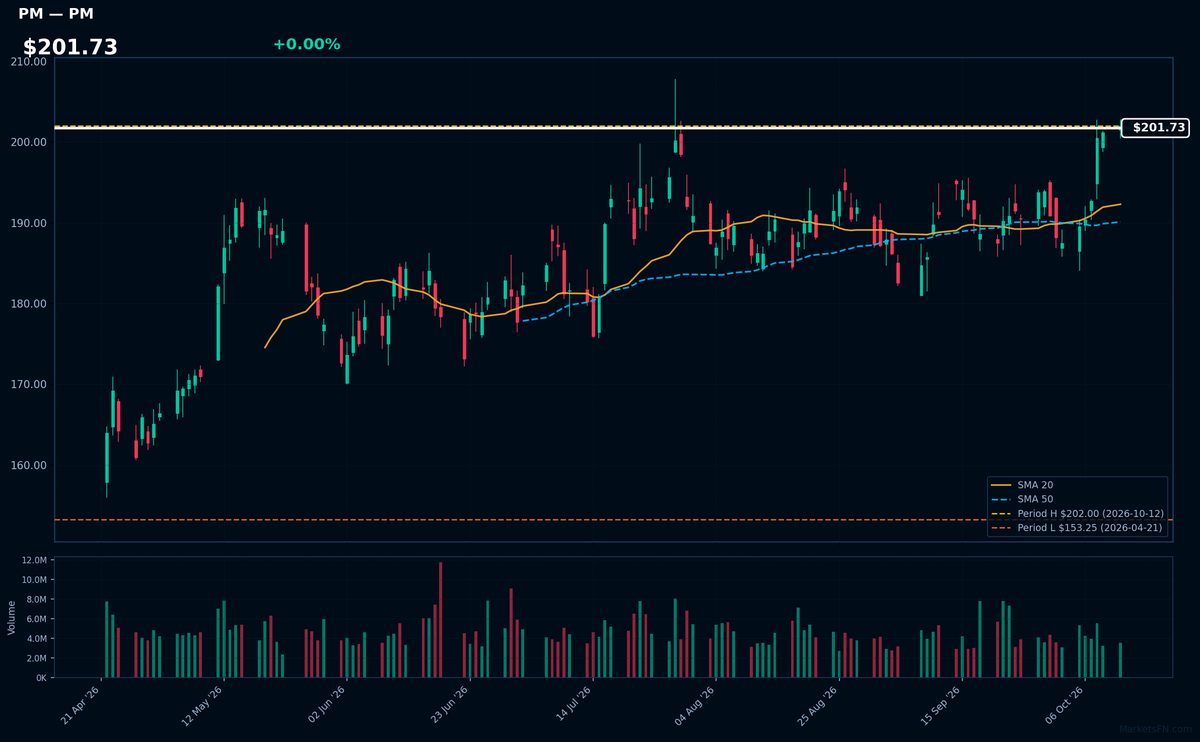Click the 06 Oct '26 date label

tap(1065, 705)
